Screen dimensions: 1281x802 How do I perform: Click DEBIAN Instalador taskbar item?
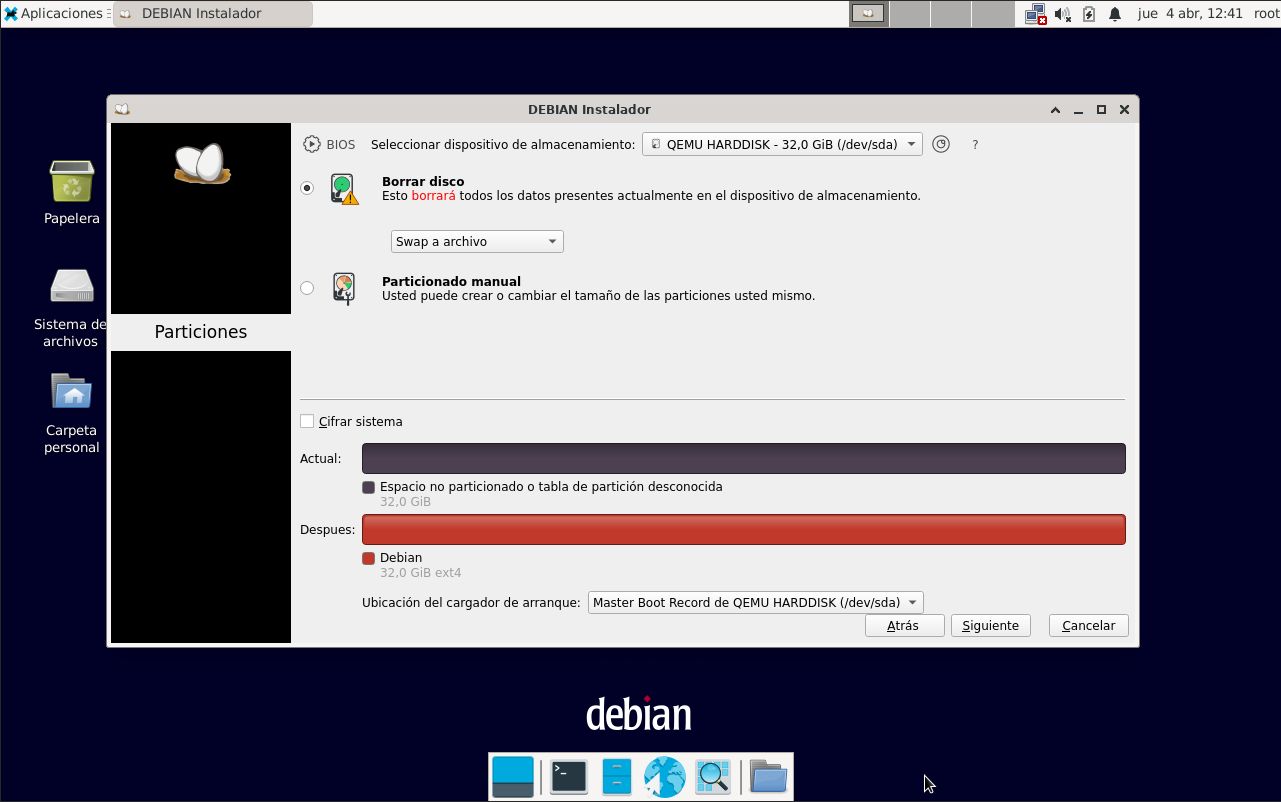point(212,14)
